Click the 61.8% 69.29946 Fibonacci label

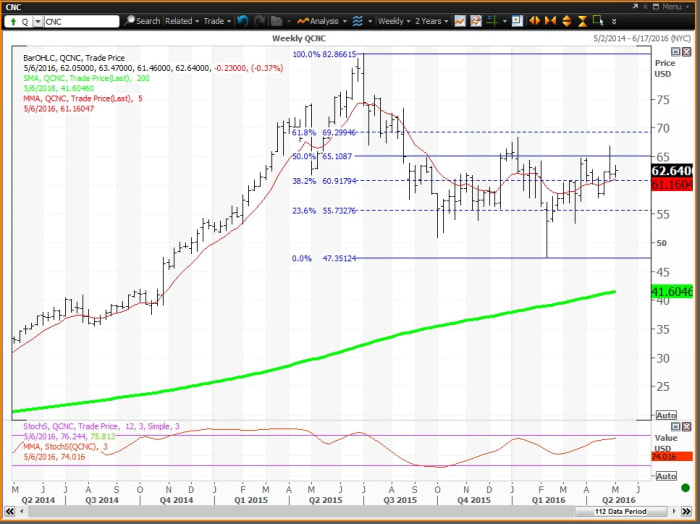pos(324,133)
